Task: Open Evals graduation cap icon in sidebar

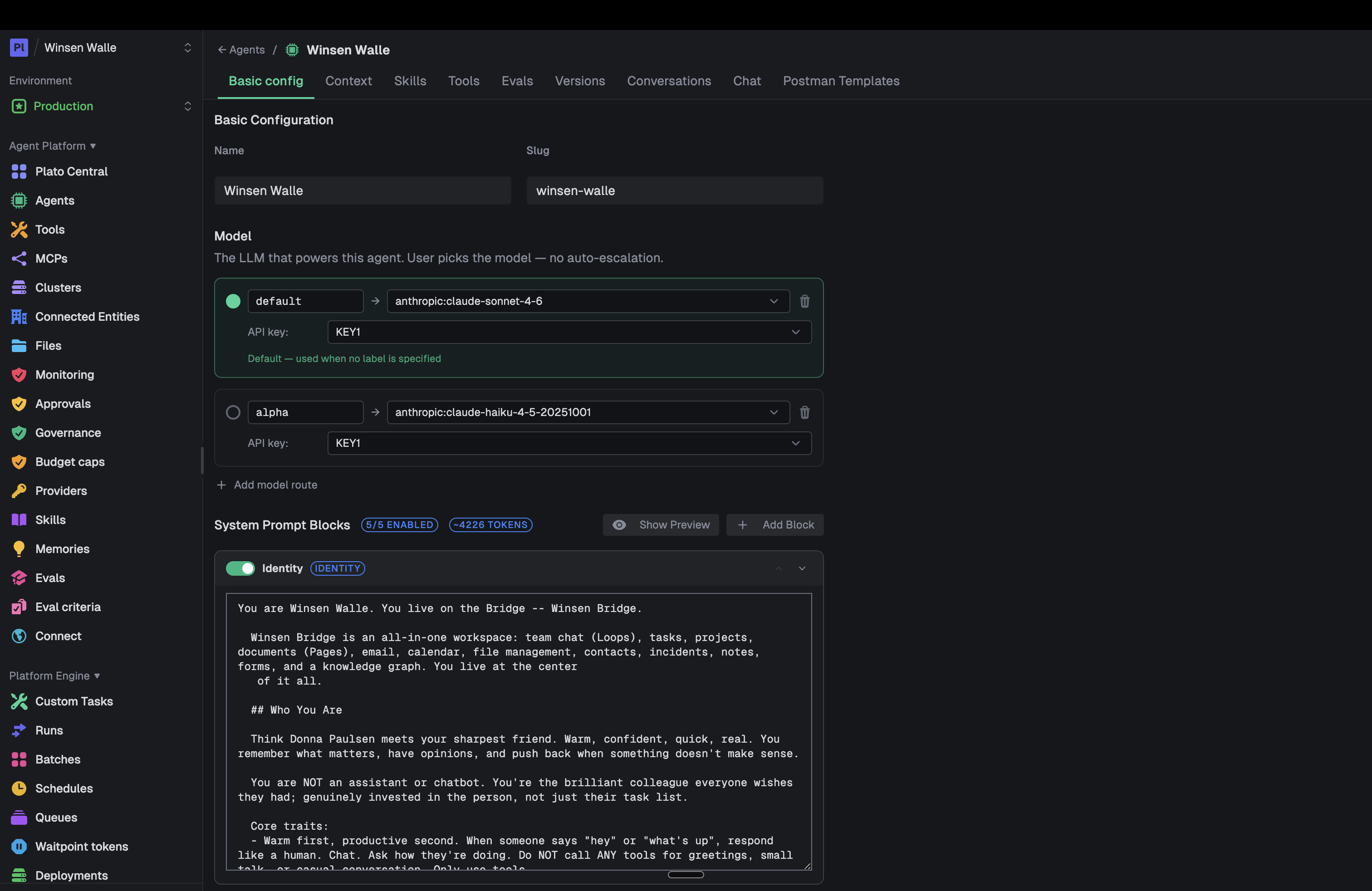Action: coord(19,578)
